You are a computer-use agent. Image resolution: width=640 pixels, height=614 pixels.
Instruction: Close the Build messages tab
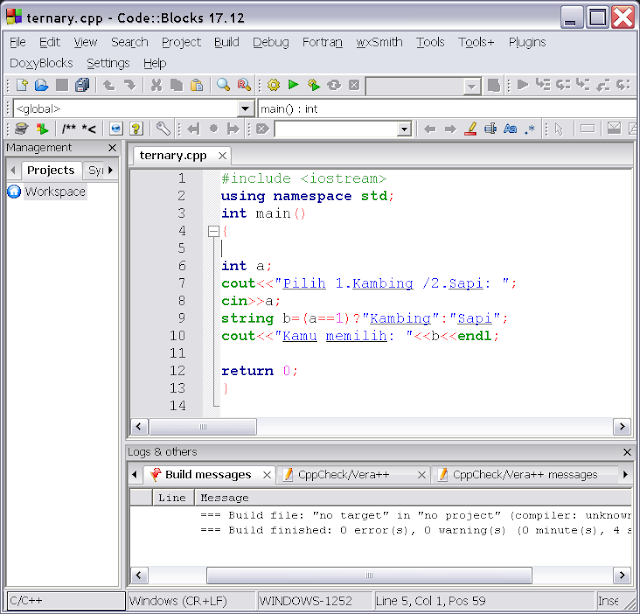coord(267,475)
